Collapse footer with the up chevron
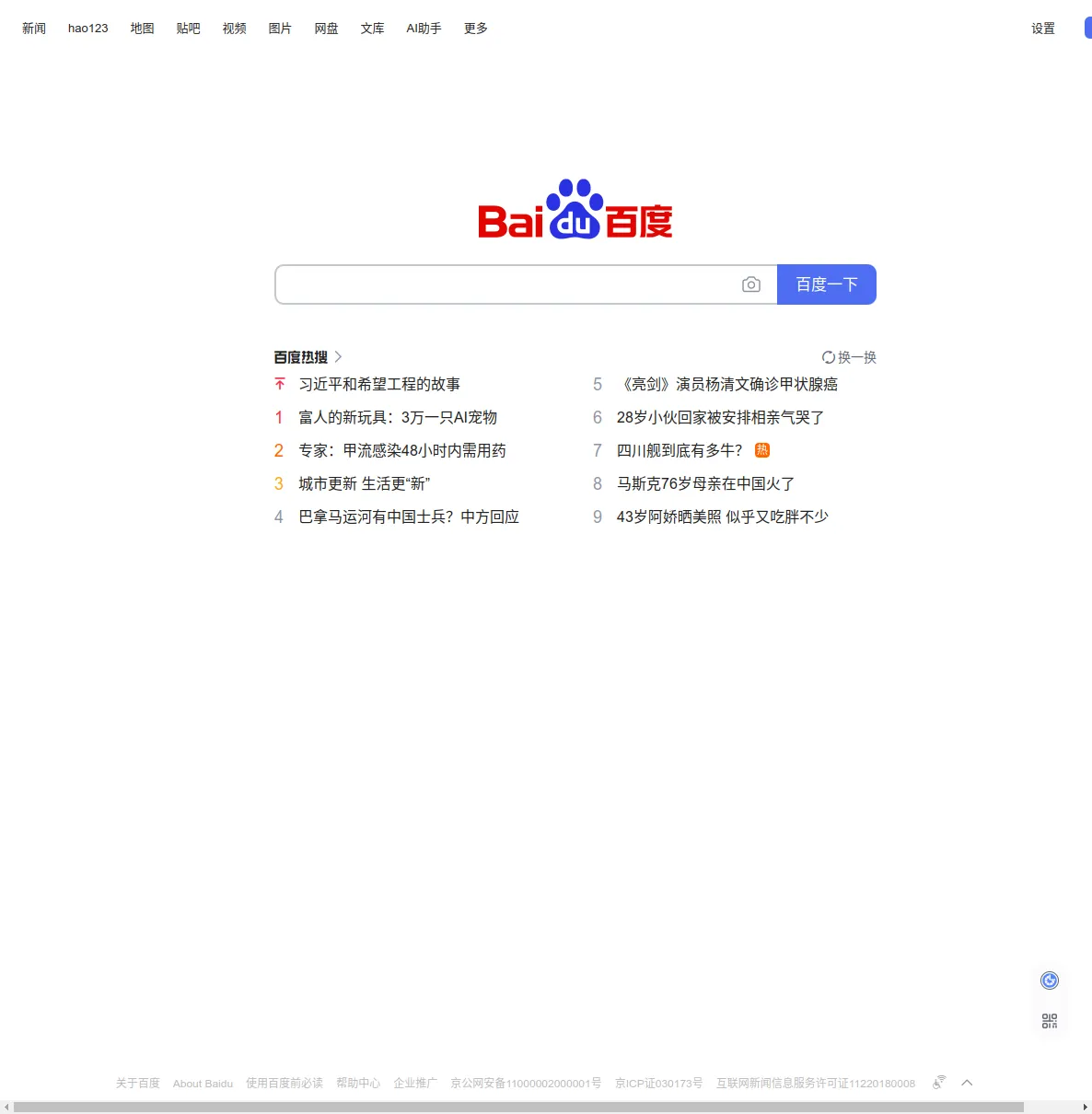 967,1083
